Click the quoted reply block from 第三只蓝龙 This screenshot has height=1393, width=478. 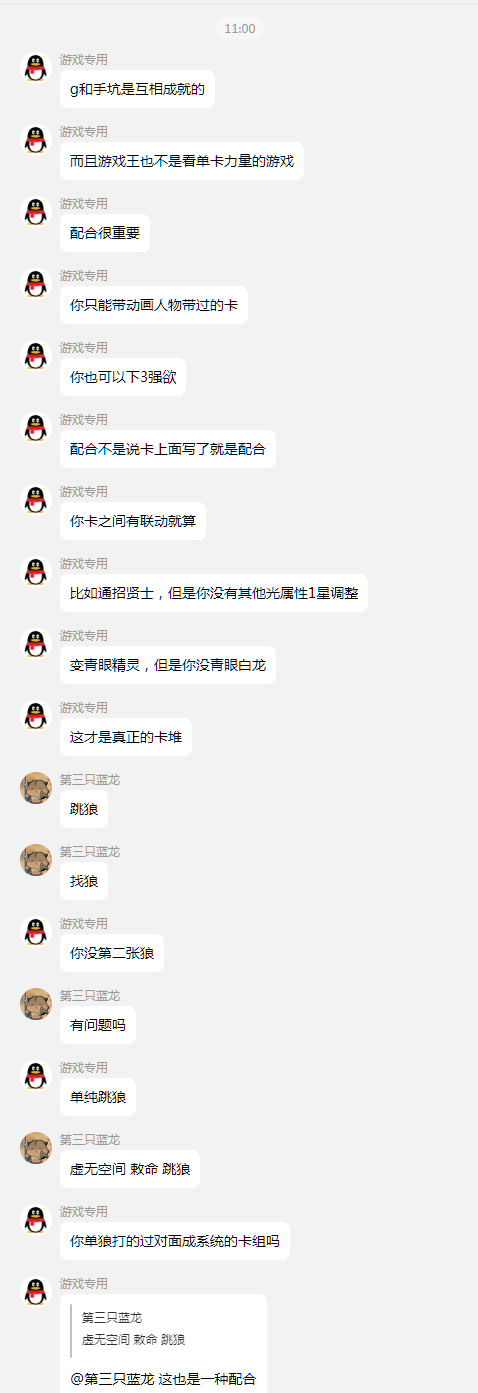(x=163, y=1329)
